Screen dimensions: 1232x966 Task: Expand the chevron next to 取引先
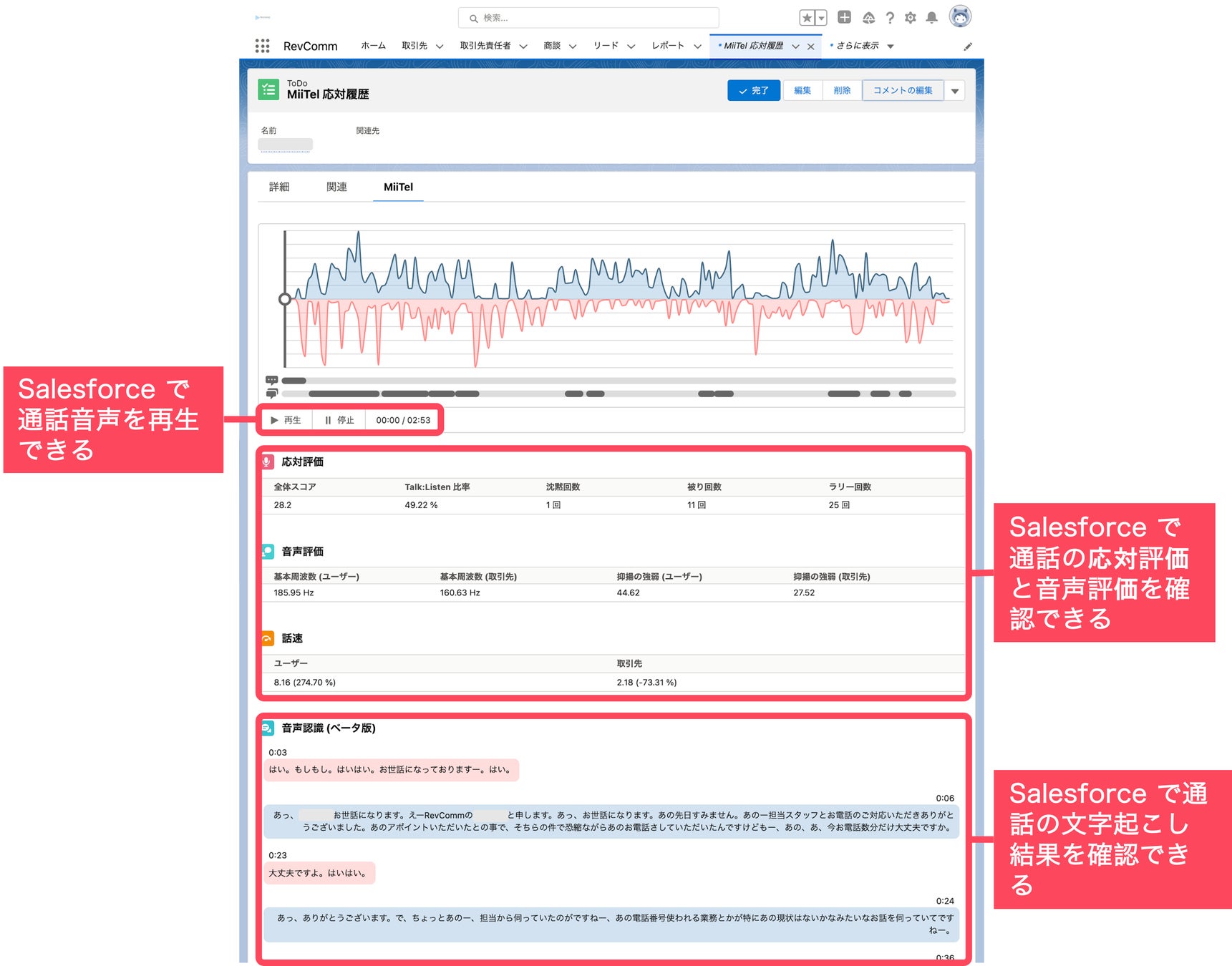click(440, 47)
